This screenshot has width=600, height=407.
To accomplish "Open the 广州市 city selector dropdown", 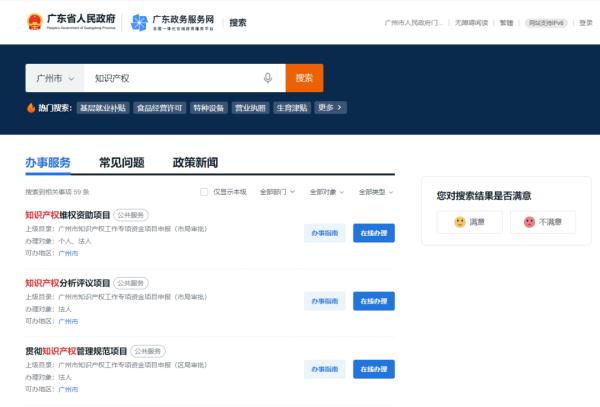I will (x=55, y=78).
